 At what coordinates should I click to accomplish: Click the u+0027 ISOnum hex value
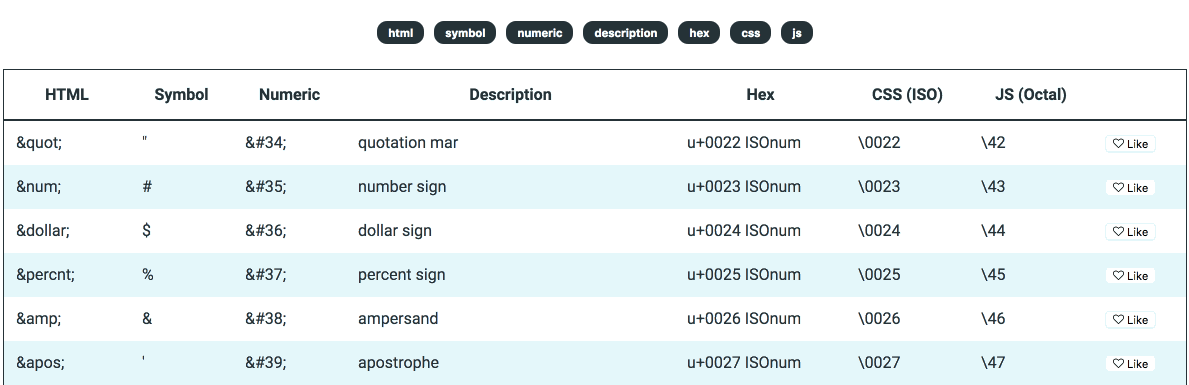[744, 362]
